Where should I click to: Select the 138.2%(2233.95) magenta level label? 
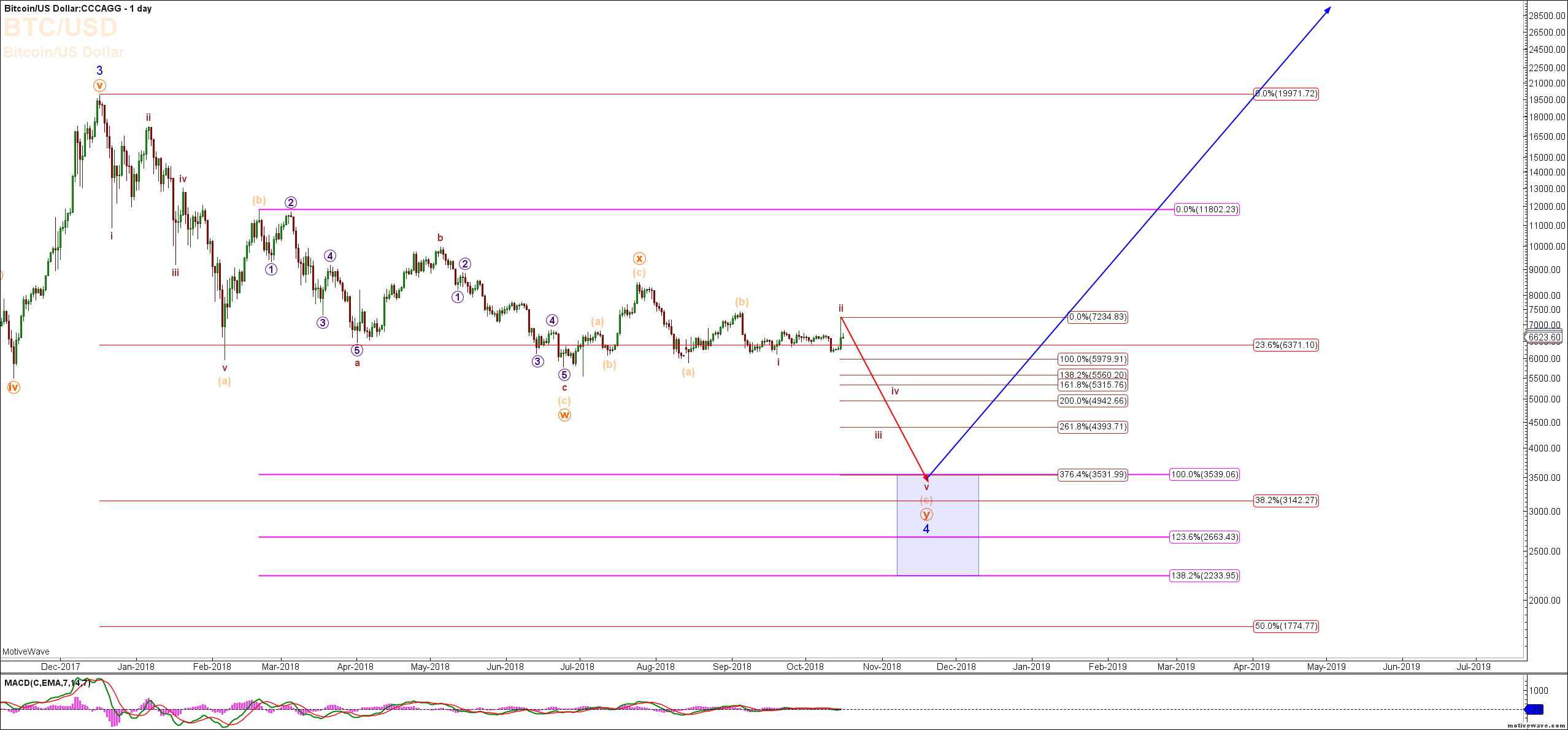coord(1205,576)
